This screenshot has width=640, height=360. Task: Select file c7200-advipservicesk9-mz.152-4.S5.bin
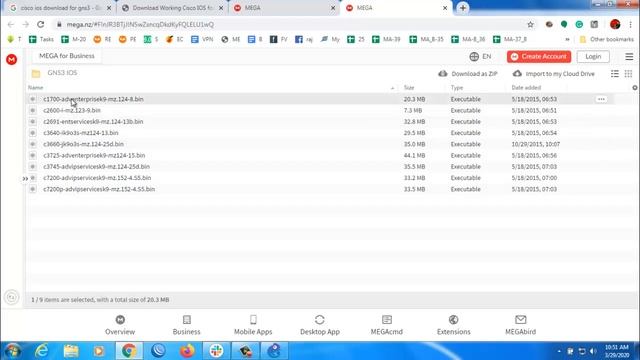point(97,178)
